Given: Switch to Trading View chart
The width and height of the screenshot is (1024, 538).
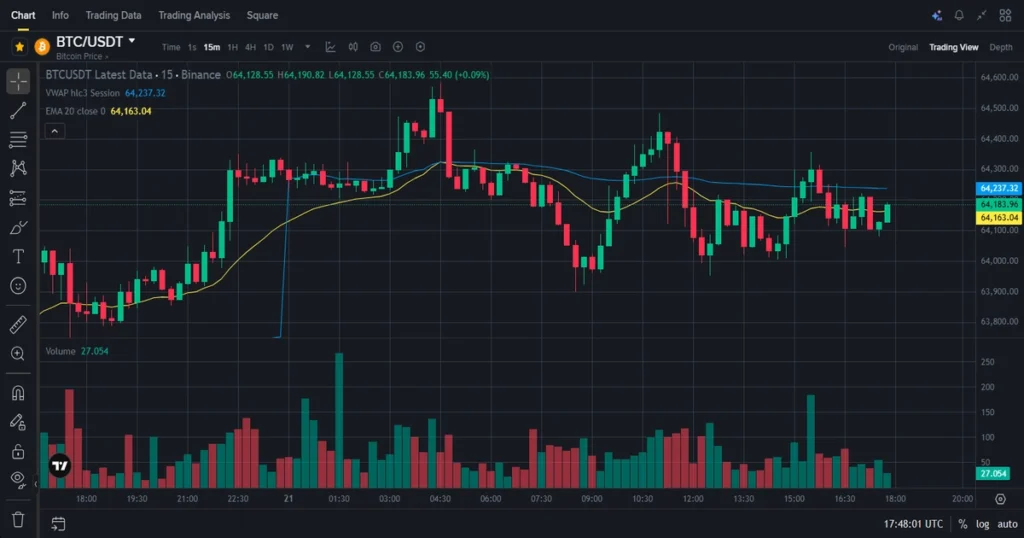Looking at the screenshot, I should pos(953,47).
